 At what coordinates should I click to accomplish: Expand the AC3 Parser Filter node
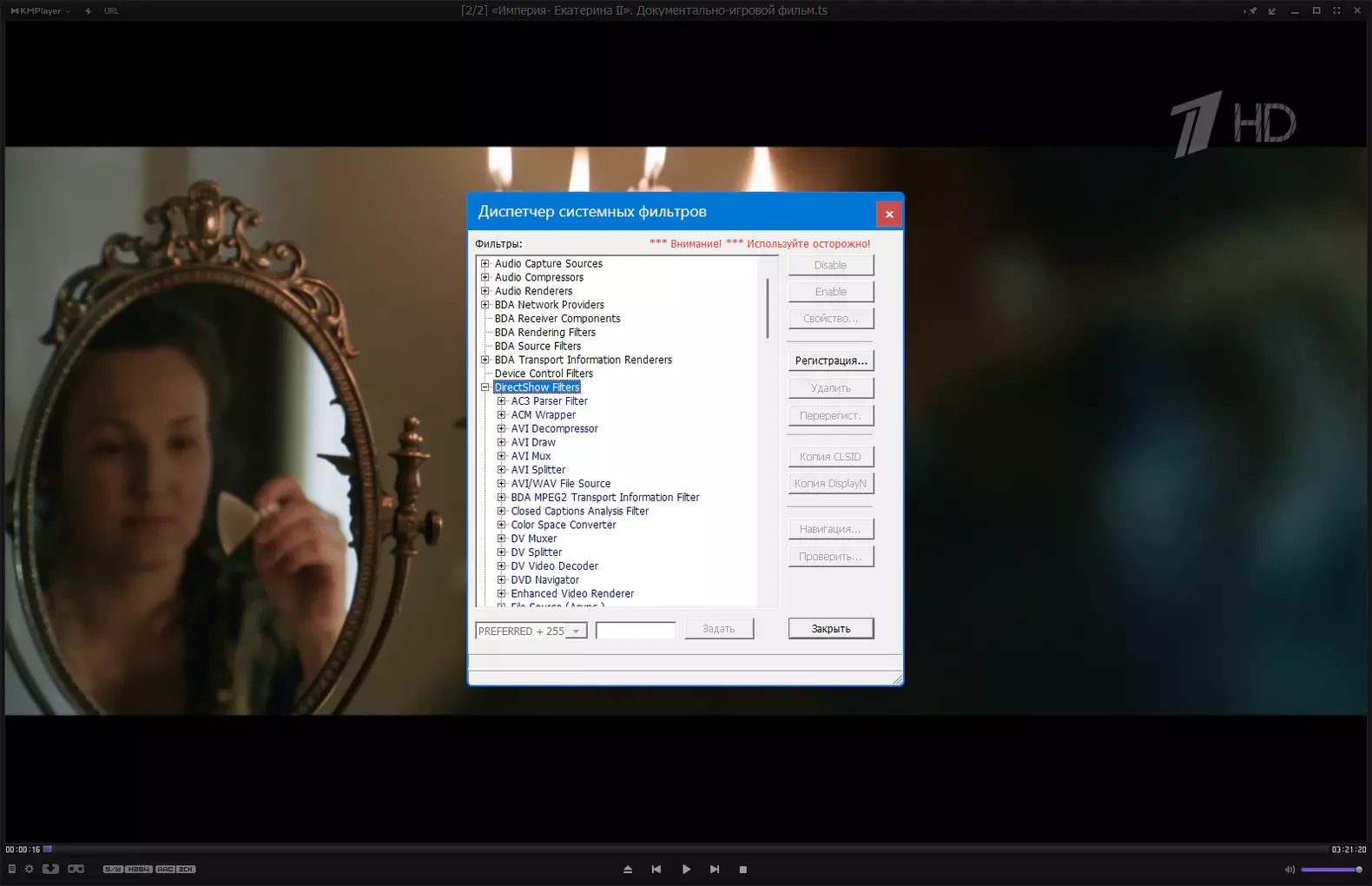(x=501, y=401)
